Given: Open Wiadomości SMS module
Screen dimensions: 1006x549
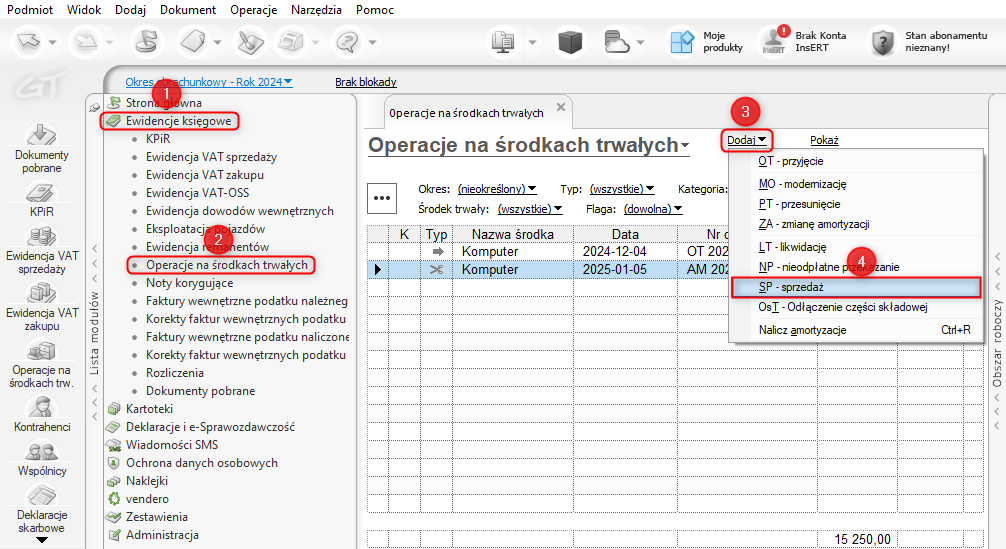Looking at the screenshot, I should pyautogui.click(x=172, y=444).
